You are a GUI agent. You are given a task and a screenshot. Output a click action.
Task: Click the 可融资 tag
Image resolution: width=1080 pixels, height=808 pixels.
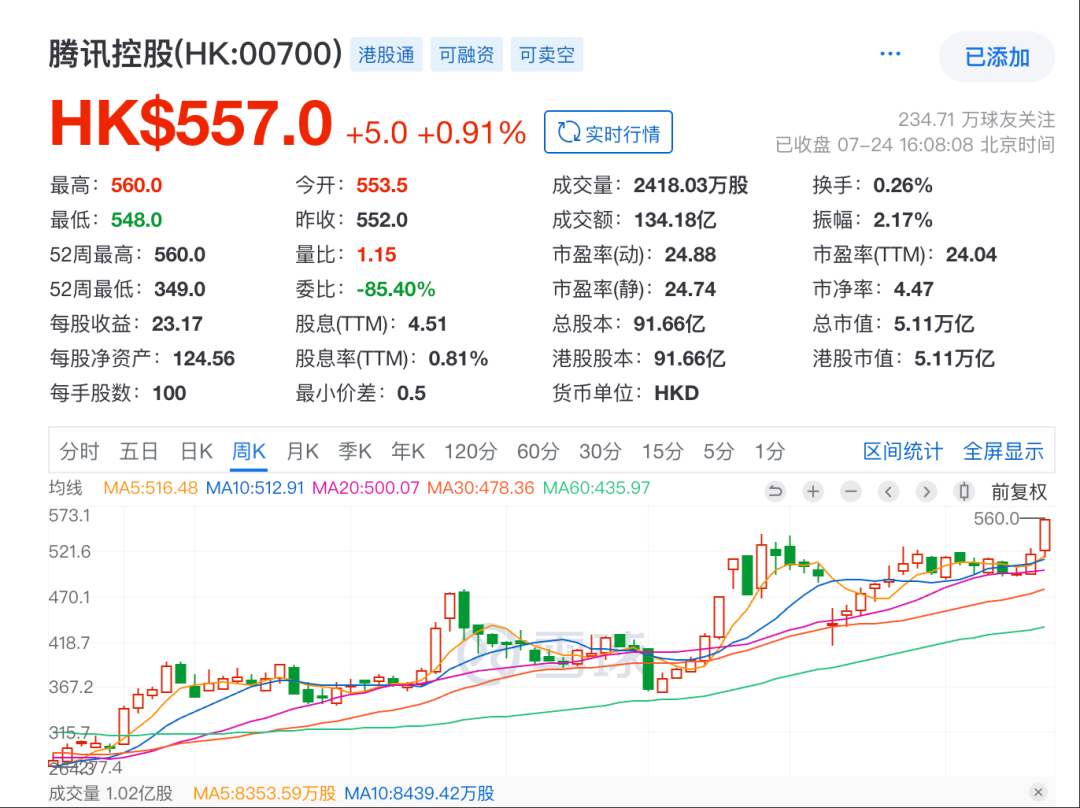pos(466,54)
